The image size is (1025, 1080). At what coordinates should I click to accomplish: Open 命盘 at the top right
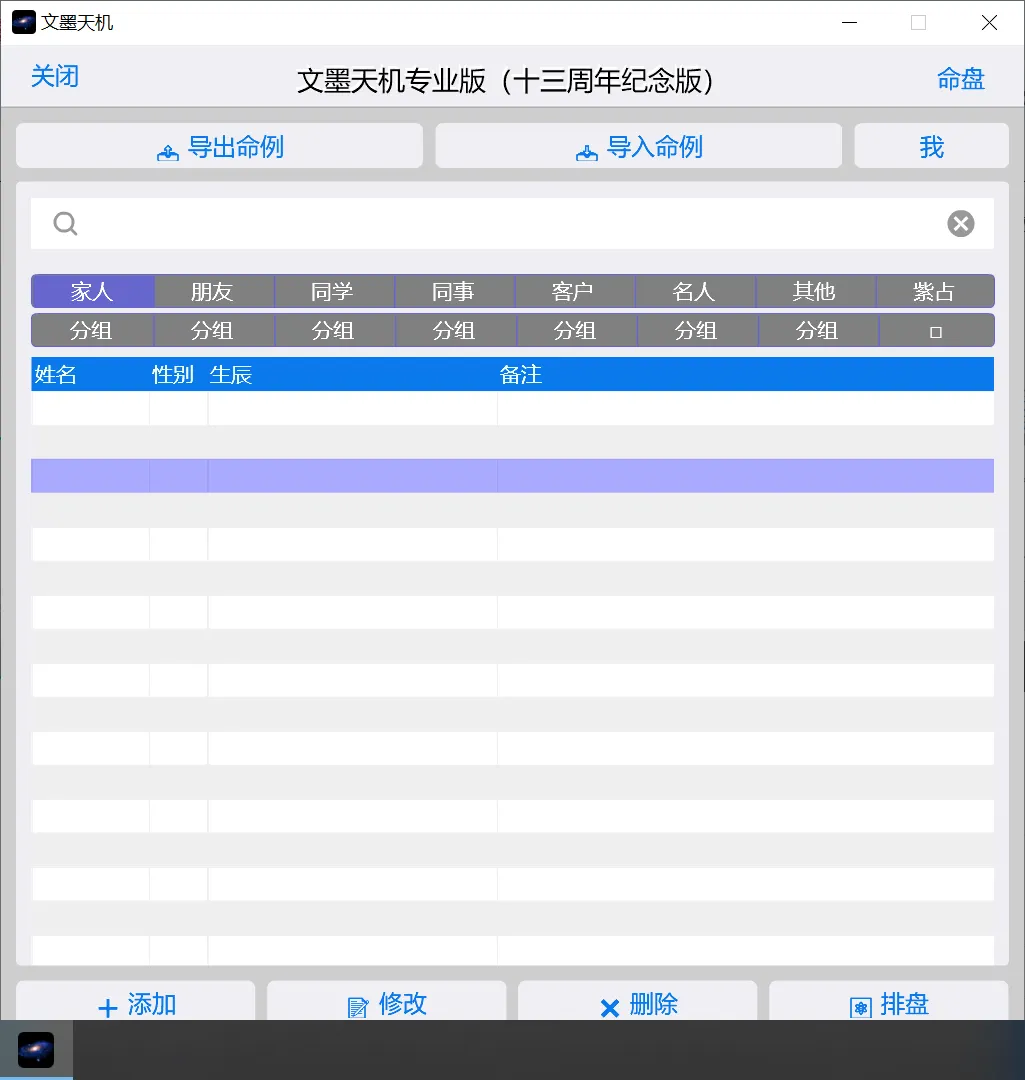(961, 79)
